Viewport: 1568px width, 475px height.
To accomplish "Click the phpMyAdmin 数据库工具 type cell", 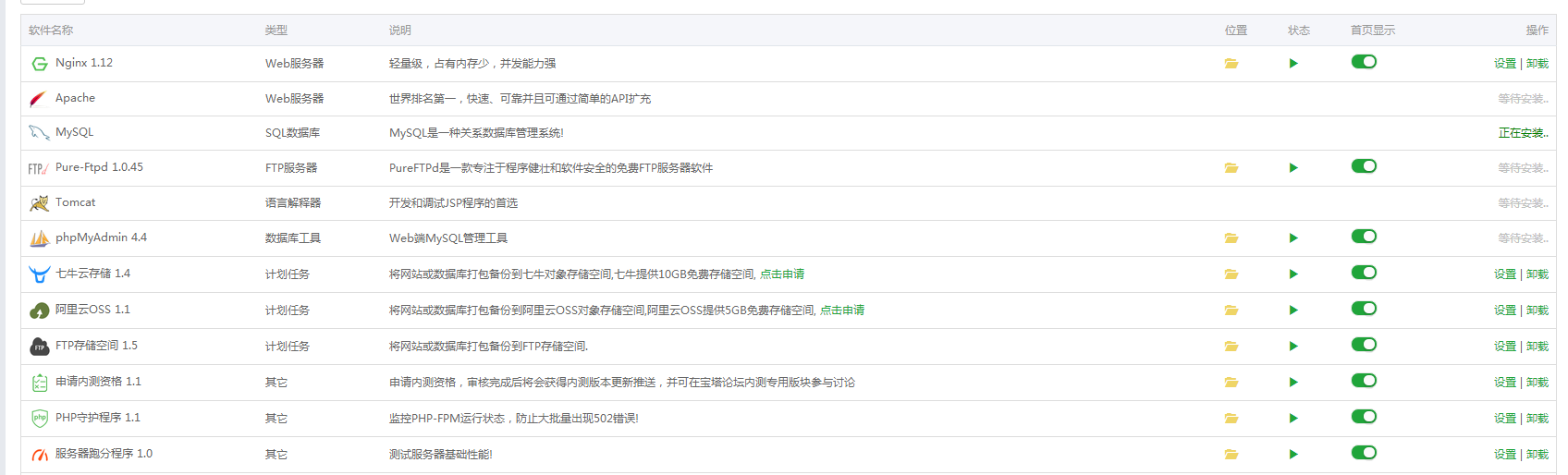I will tap(293, 238).
